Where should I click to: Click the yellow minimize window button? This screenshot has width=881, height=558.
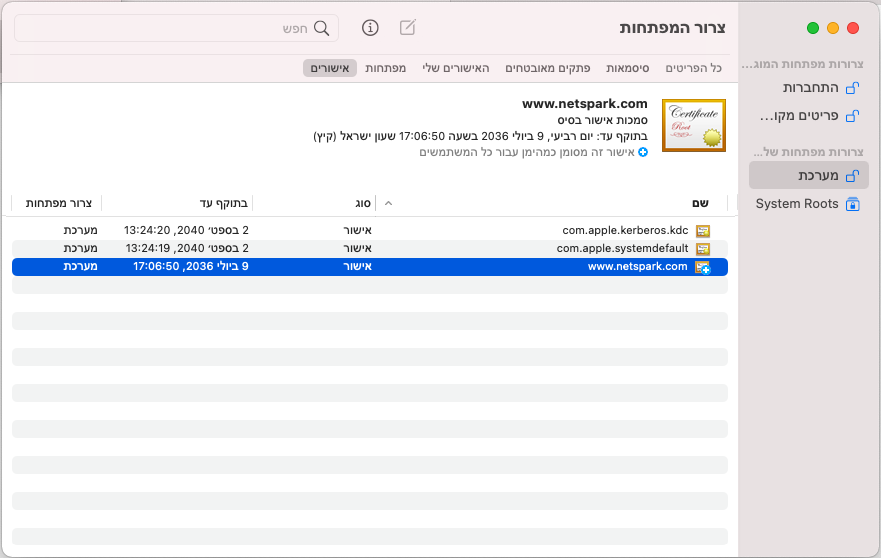[x=833, y=28]
